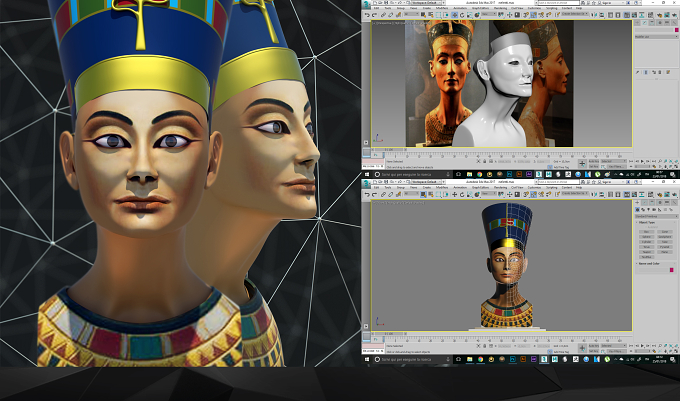Screen dimensions: 680x401
Task: Click Teapot button in lower Object Type rollout
Action: pyautogui.click(x=647, y=252)
